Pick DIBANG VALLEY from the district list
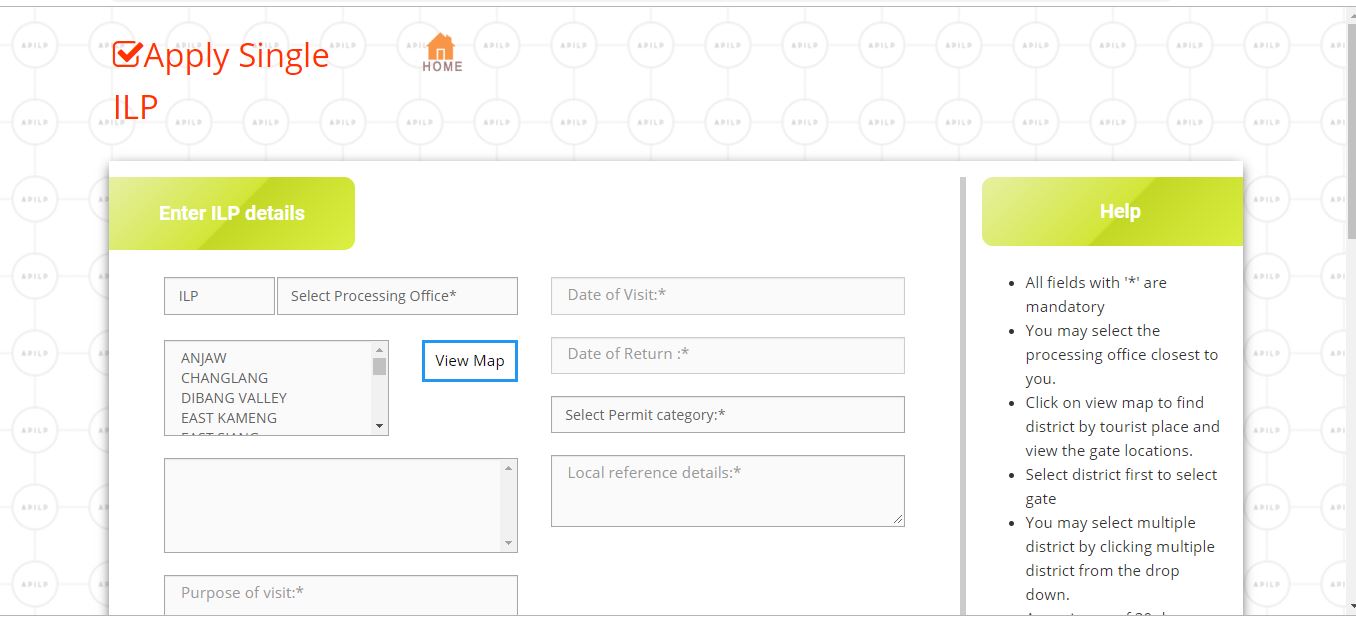 click(x=234, y=398)
